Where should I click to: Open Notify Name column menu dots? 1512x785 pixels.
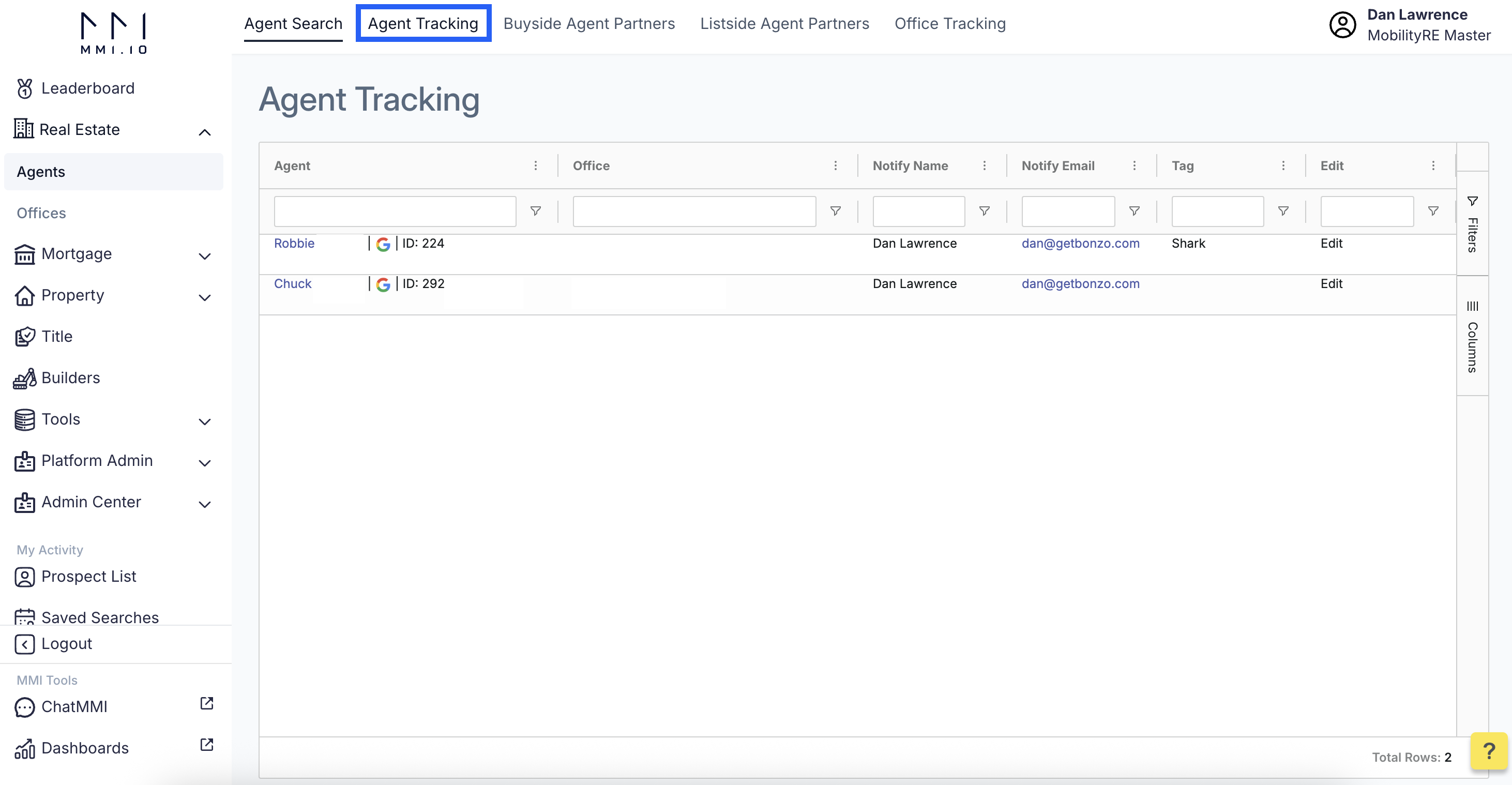tap(985, 165)
